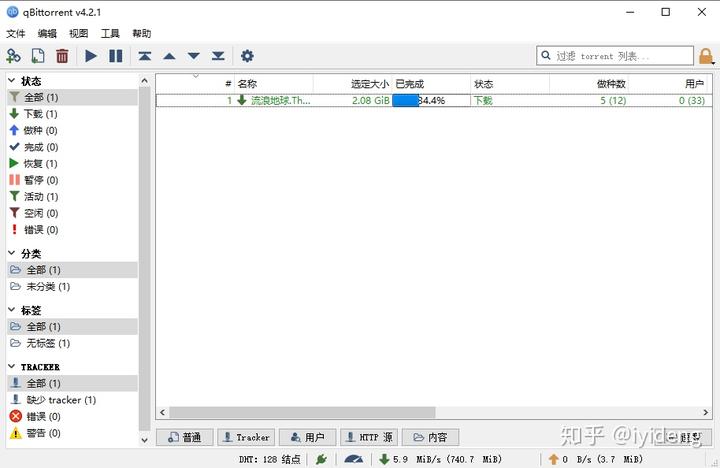720x468 pixels.
Task: Switch to the Tracker tab
Action: point(246,437)
